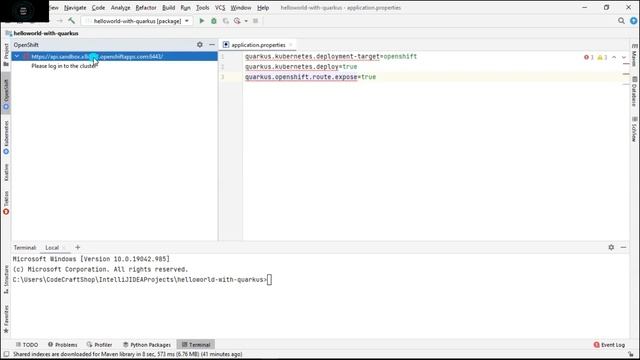The image size is (640, 360).
Task: Open run configuration dropdown helloworld-with-quarkus
Action: click(x=137, y=21)
